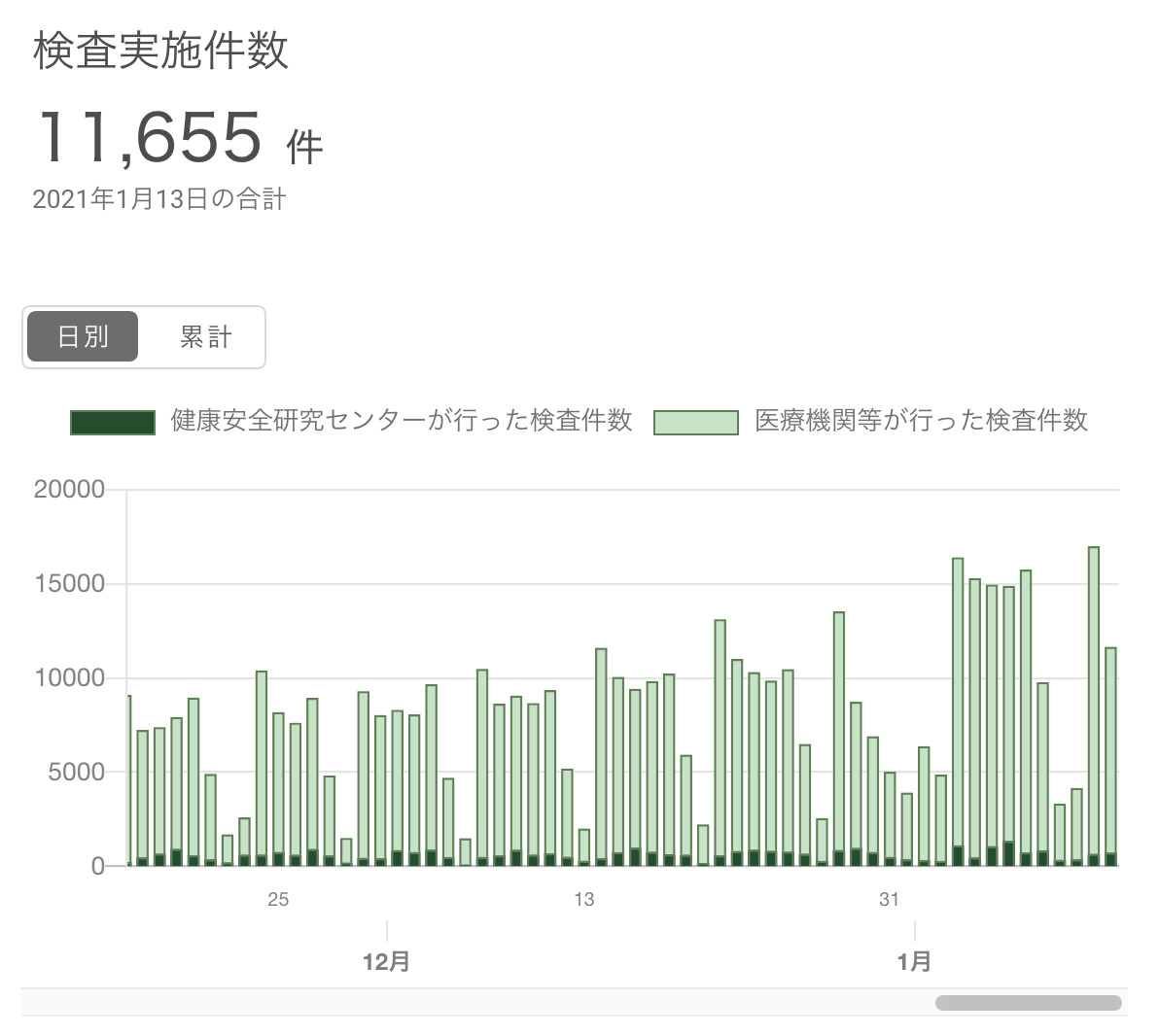Click the horizontal scrollbar thumb below chart

[1028, 1003]
